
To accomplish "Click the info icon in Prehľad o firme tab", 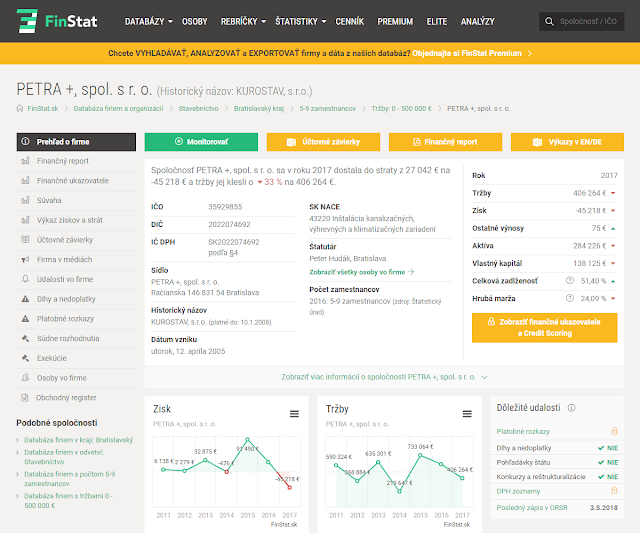I will 25,141.
